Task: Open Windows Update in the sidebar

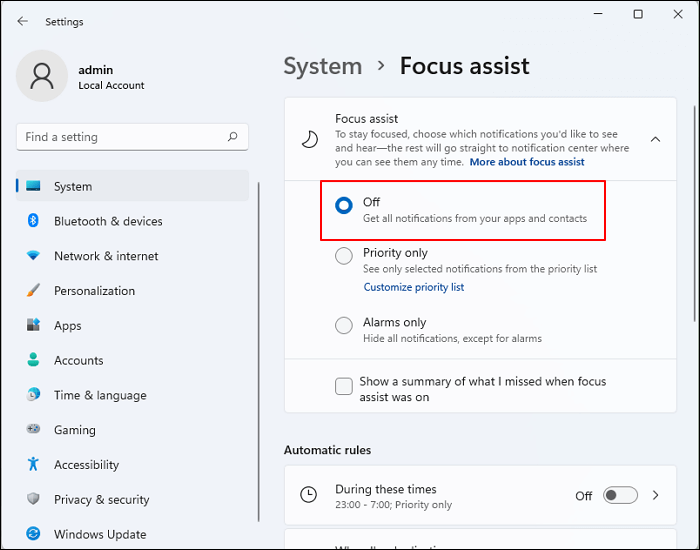Action: (x=100, y=534)
